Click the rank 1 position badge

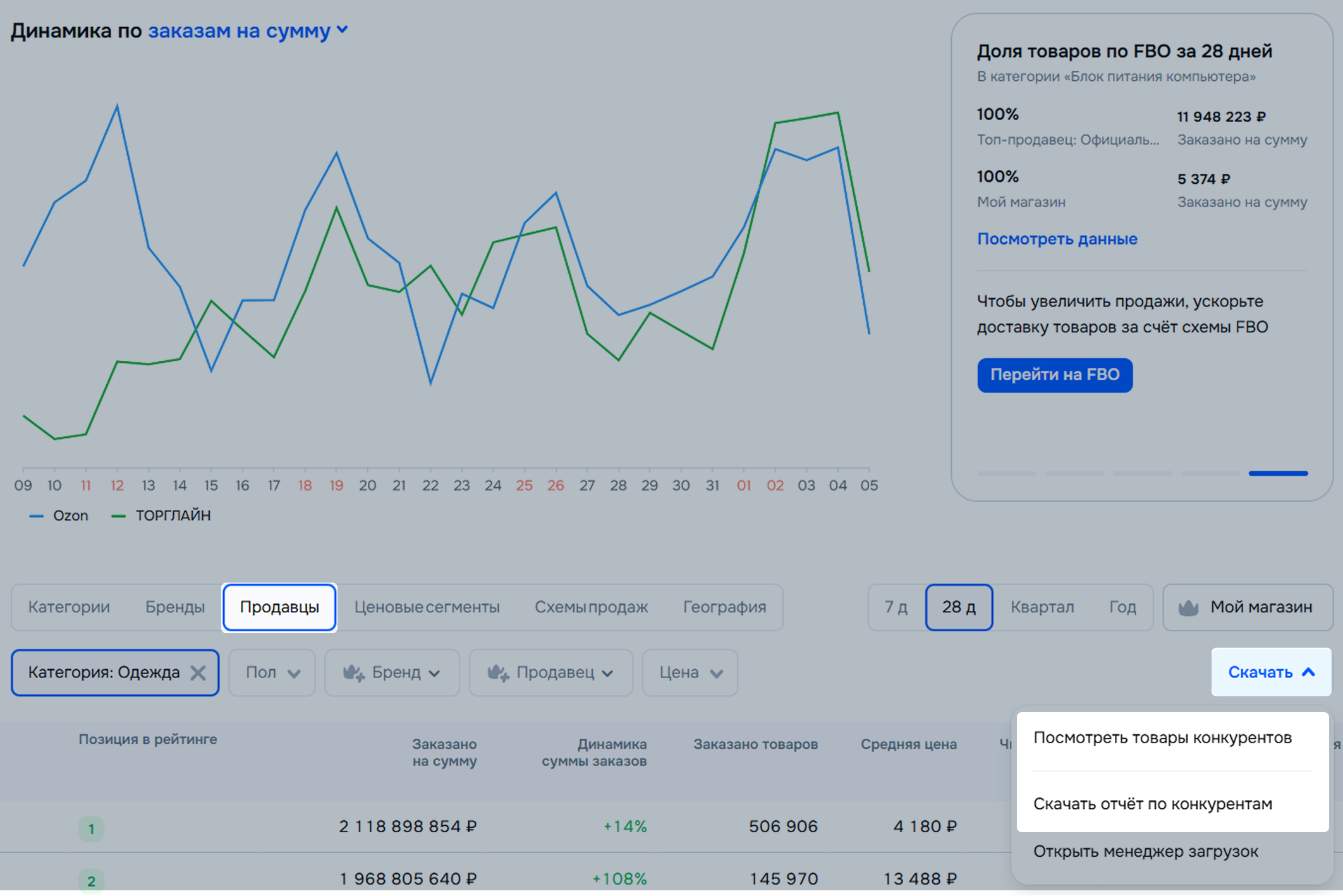point(91,828)
